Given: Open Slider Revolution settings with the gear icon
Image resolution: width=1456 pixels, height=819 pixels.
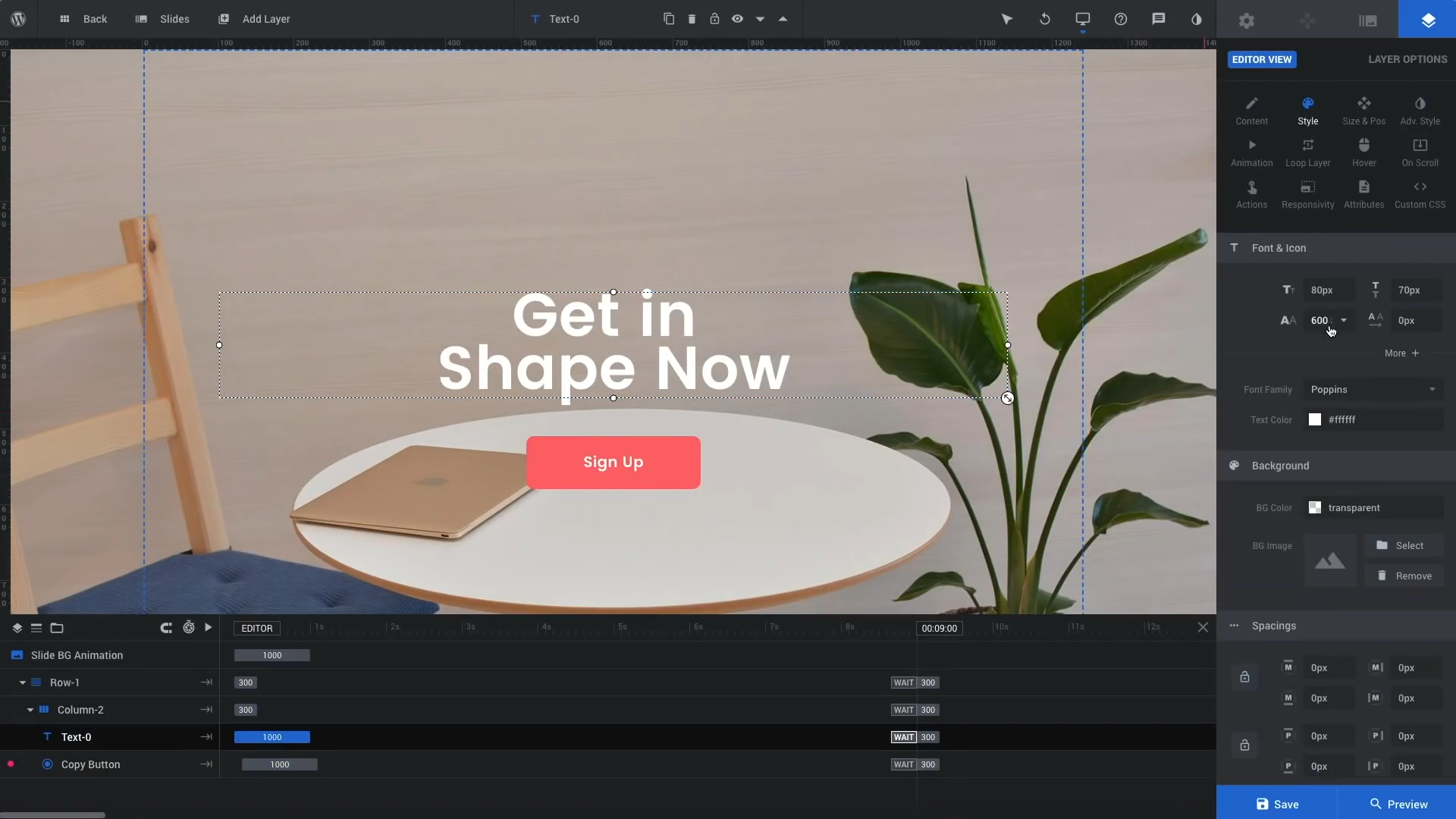Looking at the screenshot, I should point(1247,20).
